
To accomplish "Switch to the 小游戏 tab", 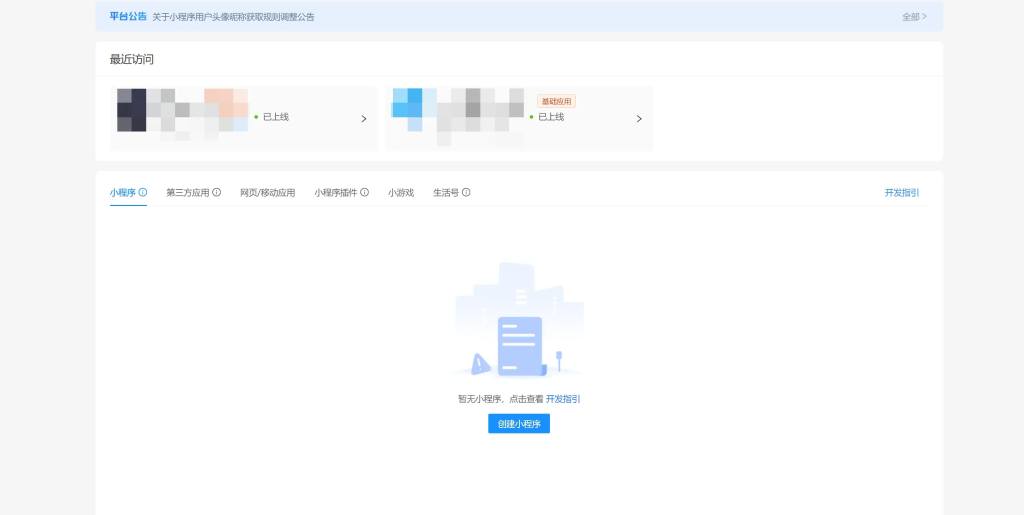I will [x=401, y=193].
